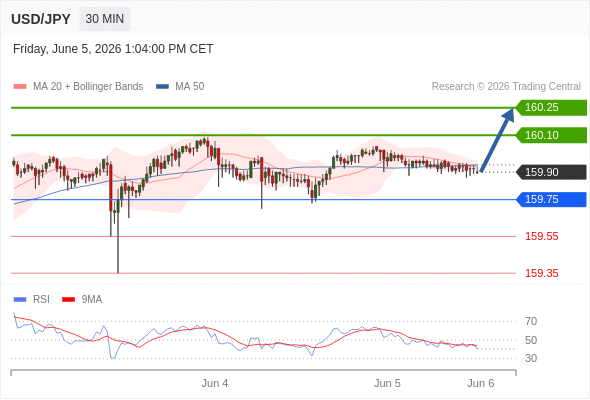Click the 30 MIN timeframe badge

pyautogui.click(x=105, y=19)
